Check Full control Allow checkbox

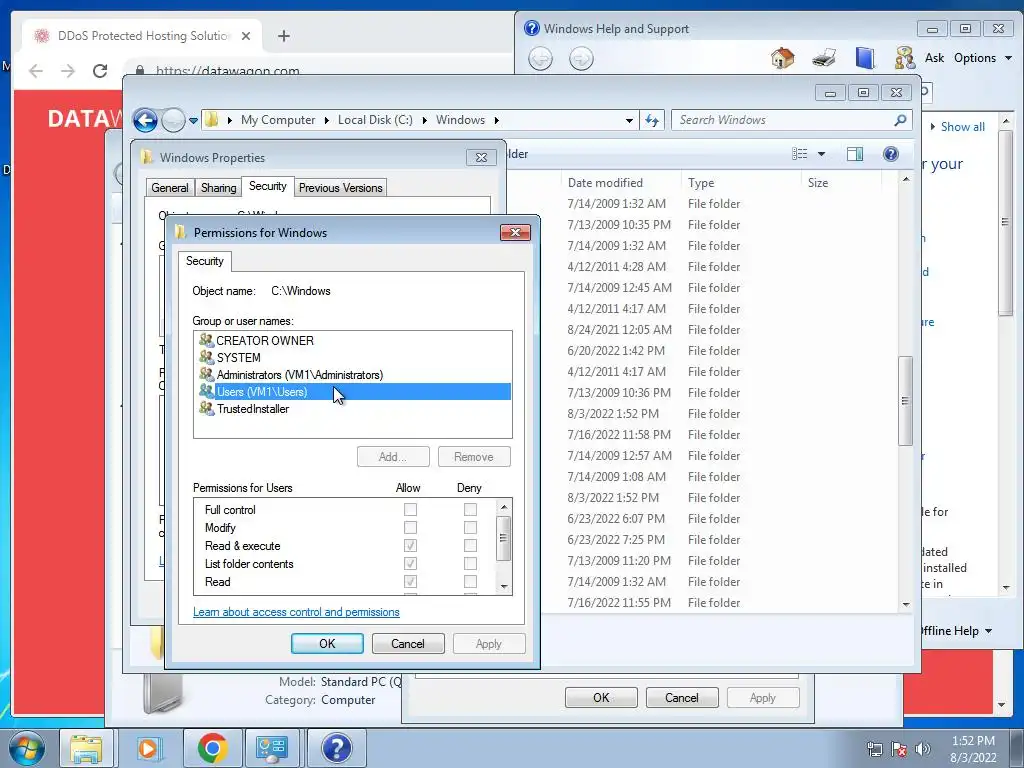tap(410, 509)
